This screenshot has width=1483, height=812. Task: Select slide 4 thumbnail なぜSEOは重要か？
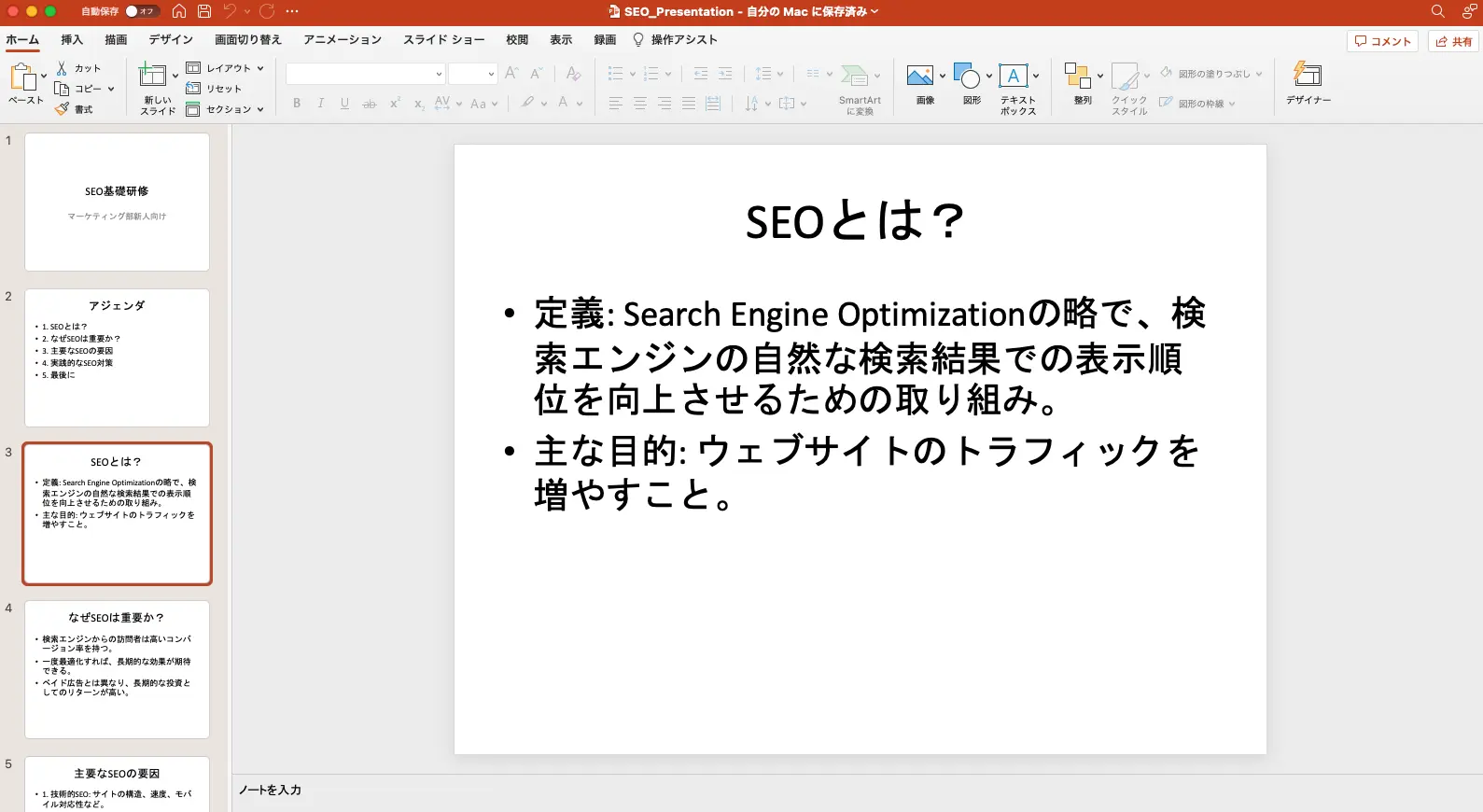(x=117, y=669)
